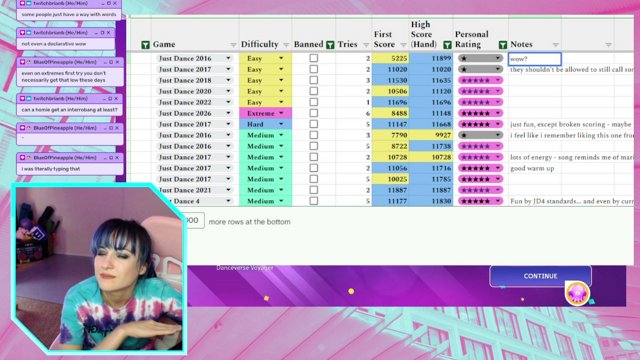Tick Banned checkbox in row with first score 11177

[x=313, y=201]
